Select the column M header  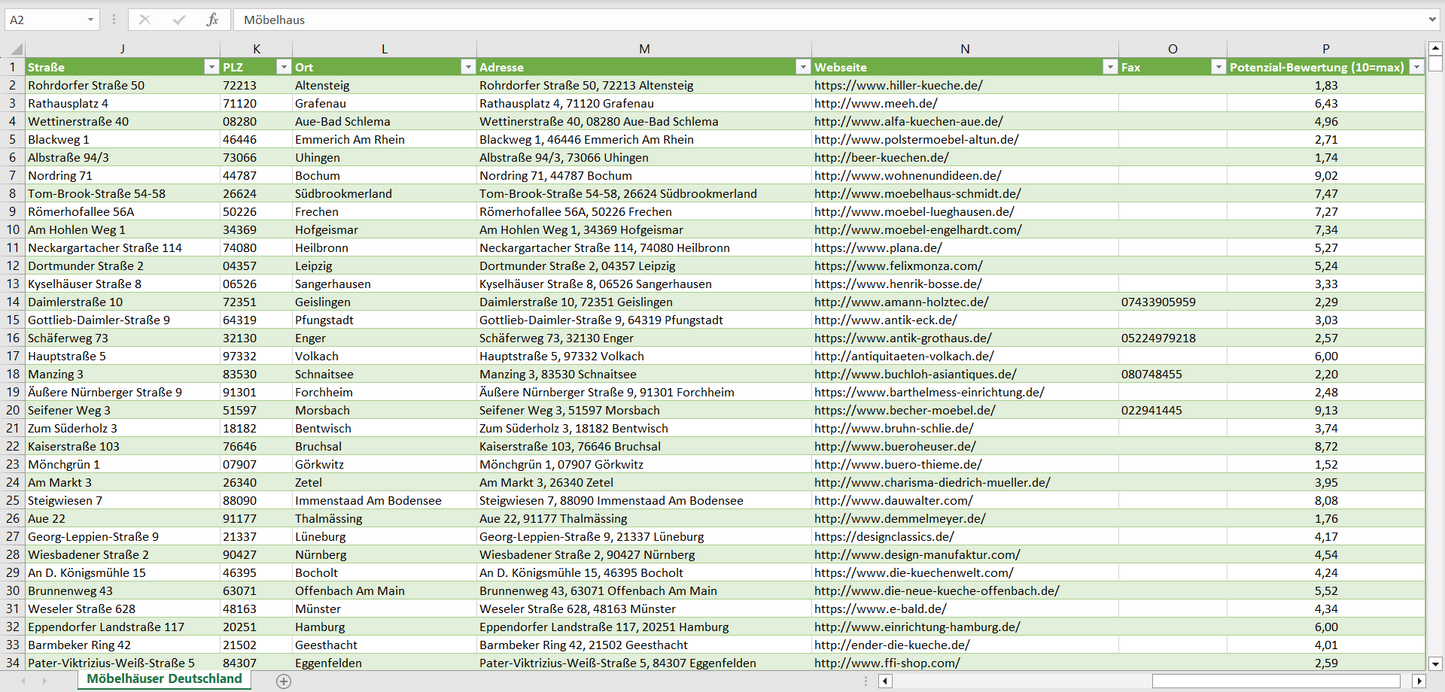coord(644,49)
